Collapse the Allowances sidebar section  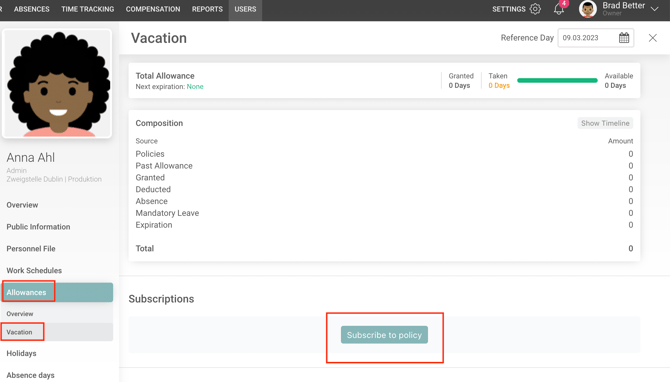click(58, 292)
